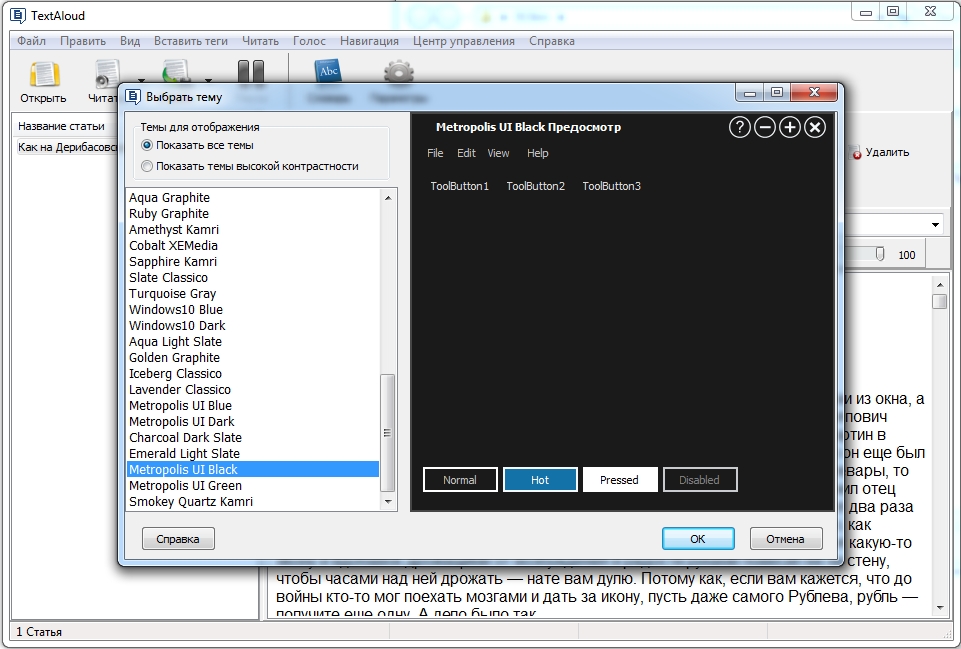This screenshot has width=961, height=649.
Task: Click the slider thumb near value 100
Action: click(x=879, y=254)
